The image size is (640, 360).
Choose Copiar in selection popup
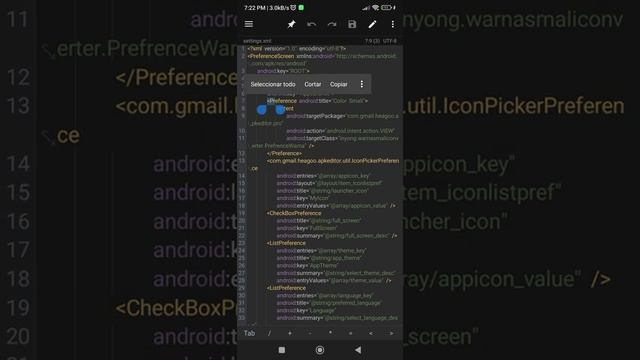point(338,84)
